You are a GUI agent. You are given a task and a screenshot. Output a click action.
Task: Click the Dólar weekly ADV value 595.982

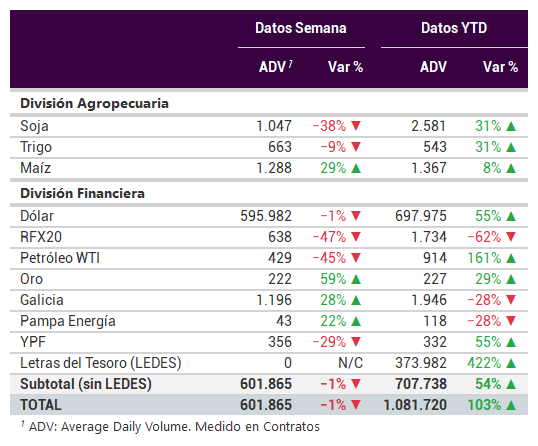coord(266,216)
